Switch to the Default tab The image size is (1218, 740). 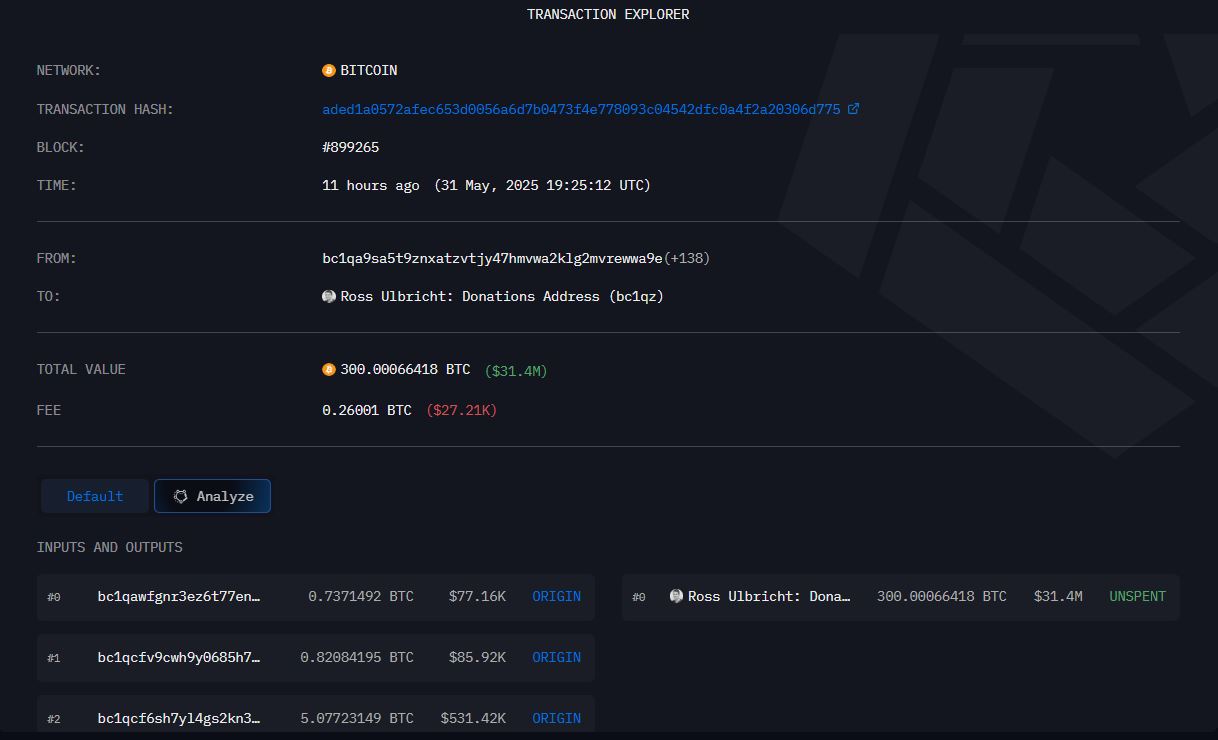coord(95,496)
